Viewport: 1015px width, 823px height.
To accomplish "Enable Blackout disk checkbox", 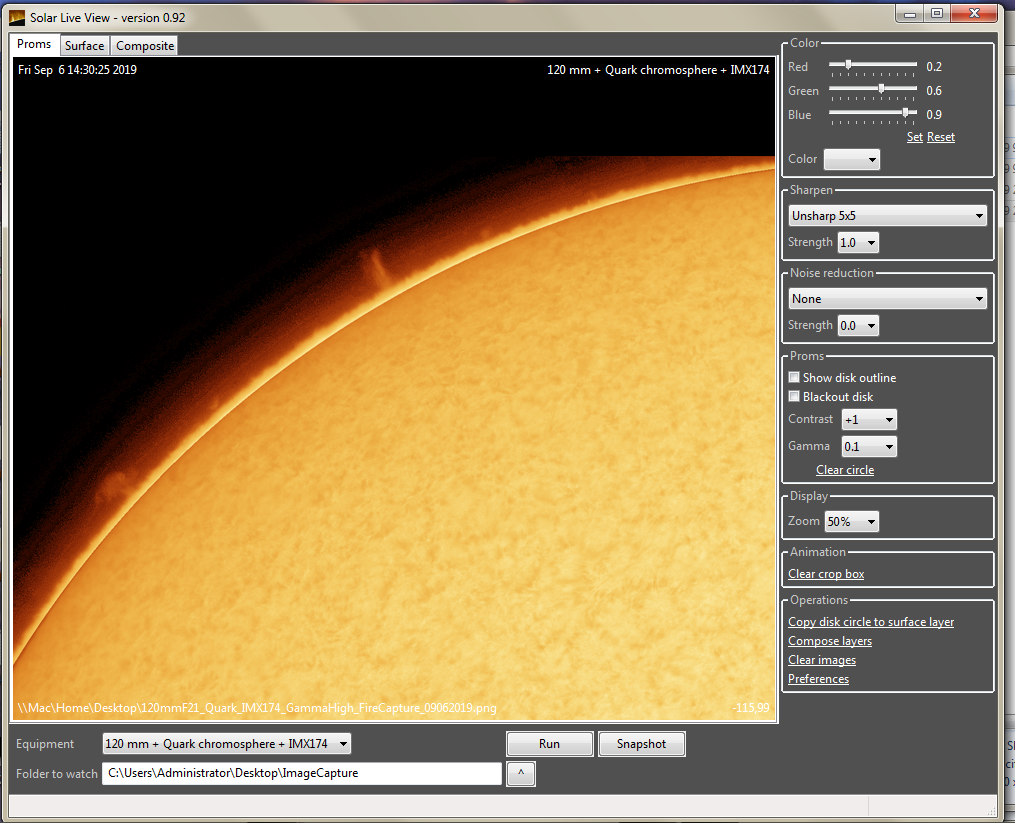I will tap(794, 396).
